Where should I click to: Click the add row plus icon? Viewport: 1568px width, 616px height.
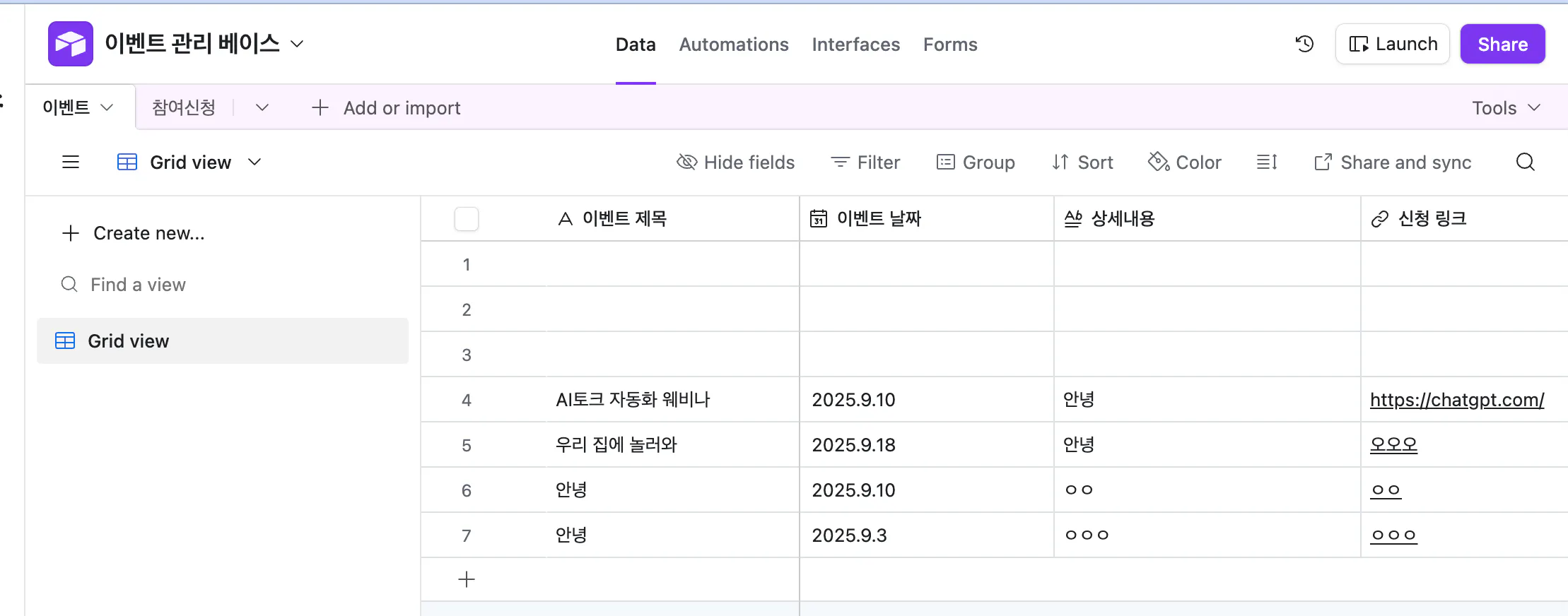click(x=467, y=580)
